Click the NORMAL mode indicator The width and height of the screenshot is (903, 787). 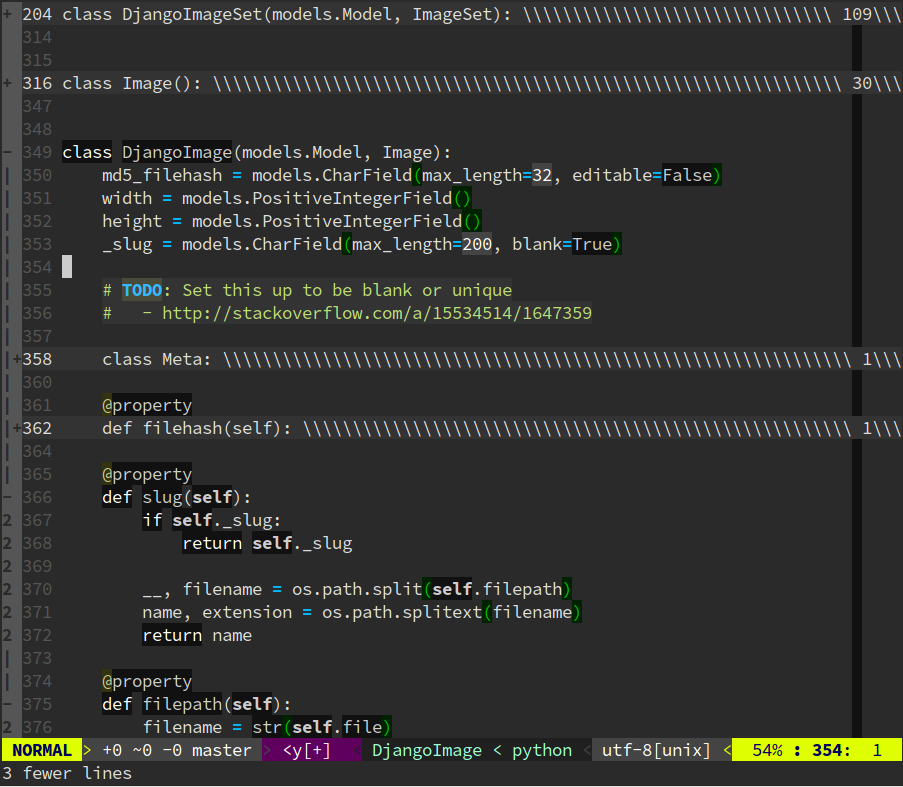pyautogui.click(x=40, y=749)
